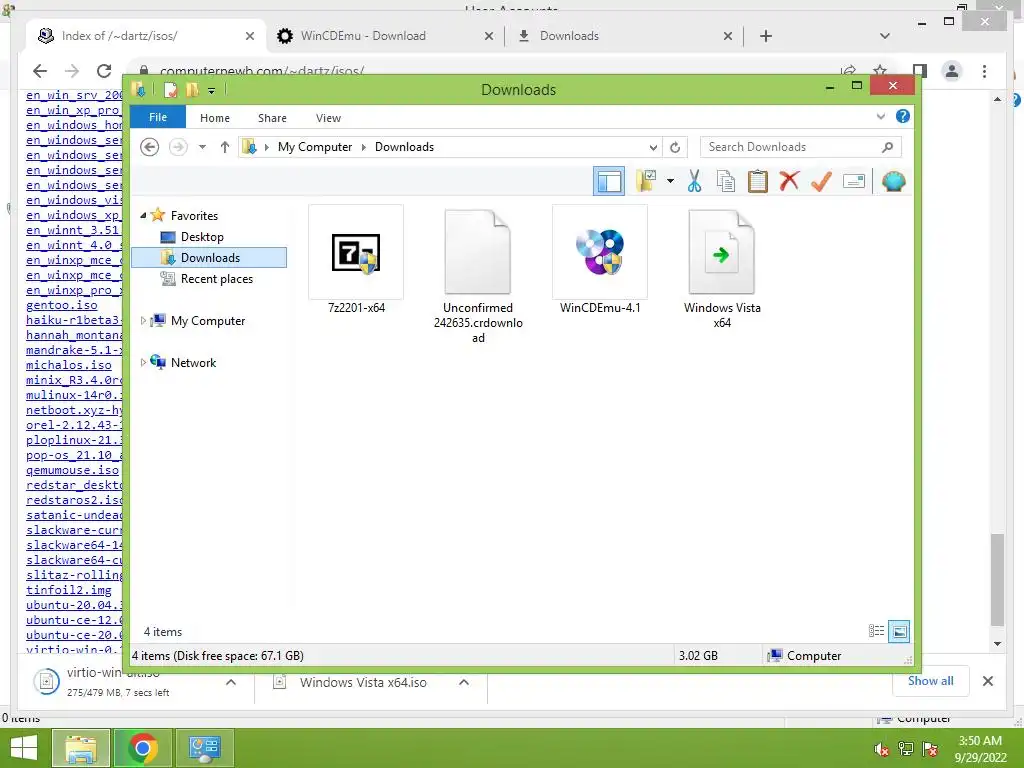Reload the Chrome page
This screenshot has width=1024, height=768.
pyautogui.click(x=104, y=71)
